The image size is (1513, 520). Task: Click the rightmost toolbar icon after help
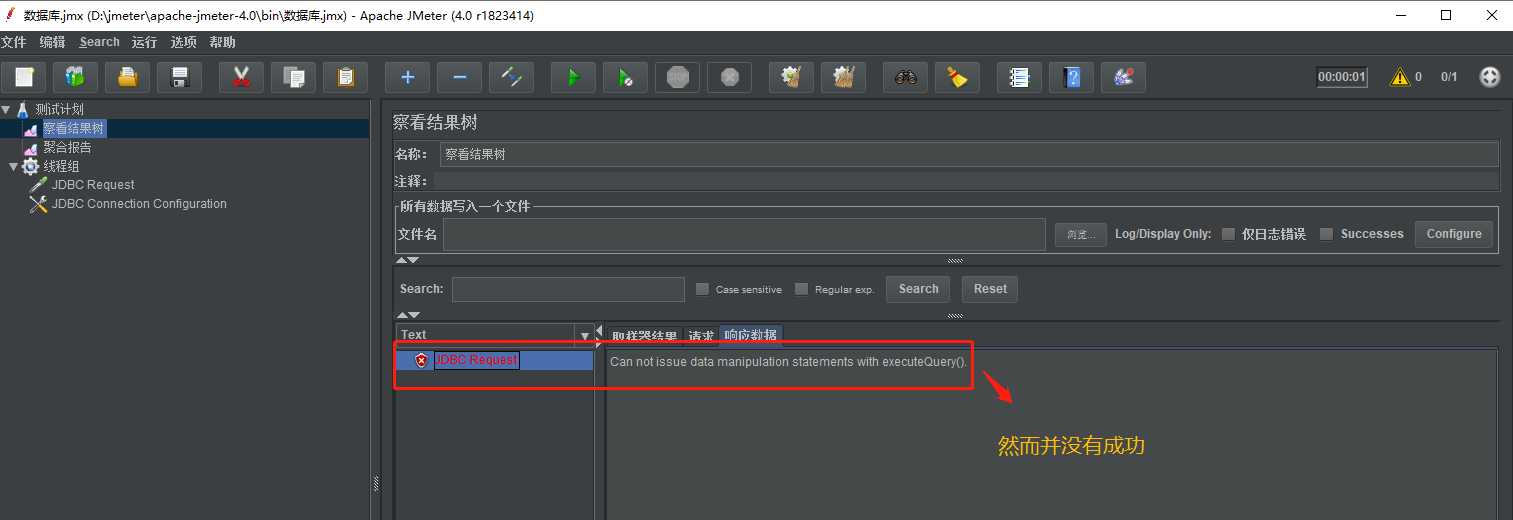click(1123, 77)
